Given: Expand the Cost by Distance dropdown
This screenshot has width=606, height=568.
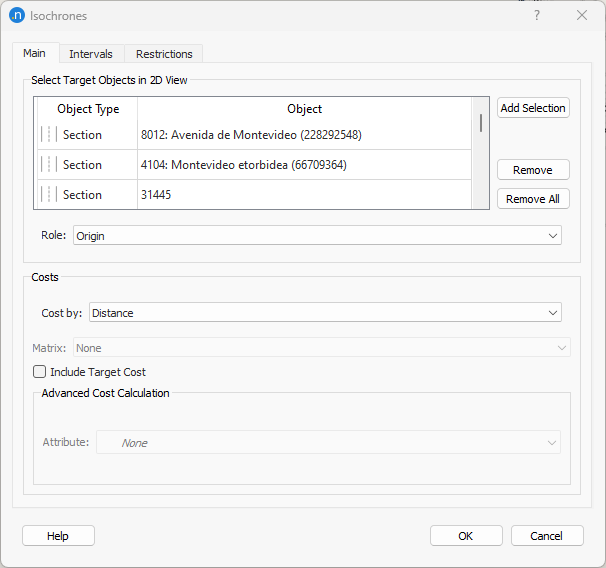Looking at the screenshot, I should pyautogui.click(x=325, y=313).
